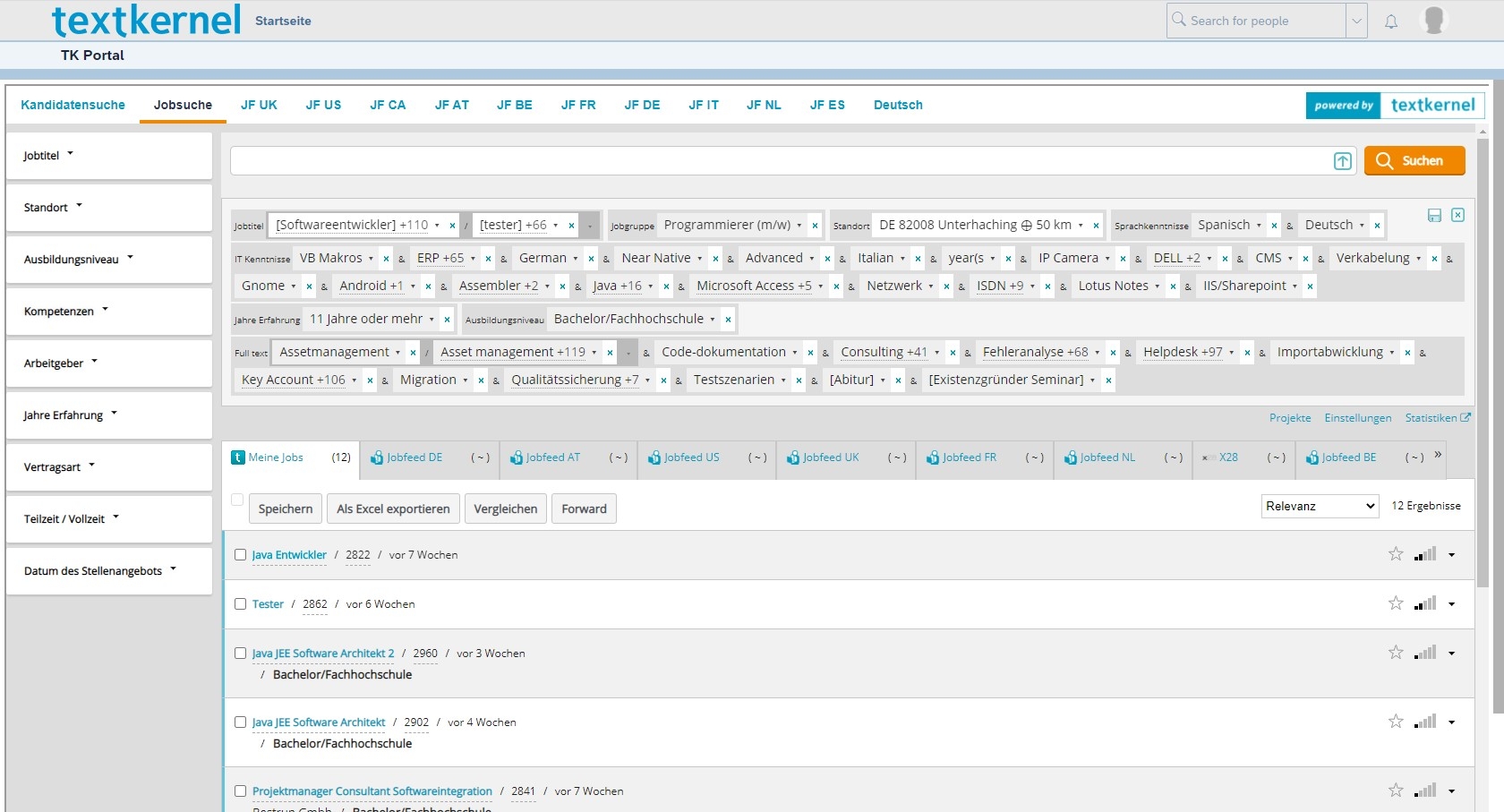1504x812 pixels.
Task: Toggle the select-all results checkbox
Action: click(x=237, y=500)
